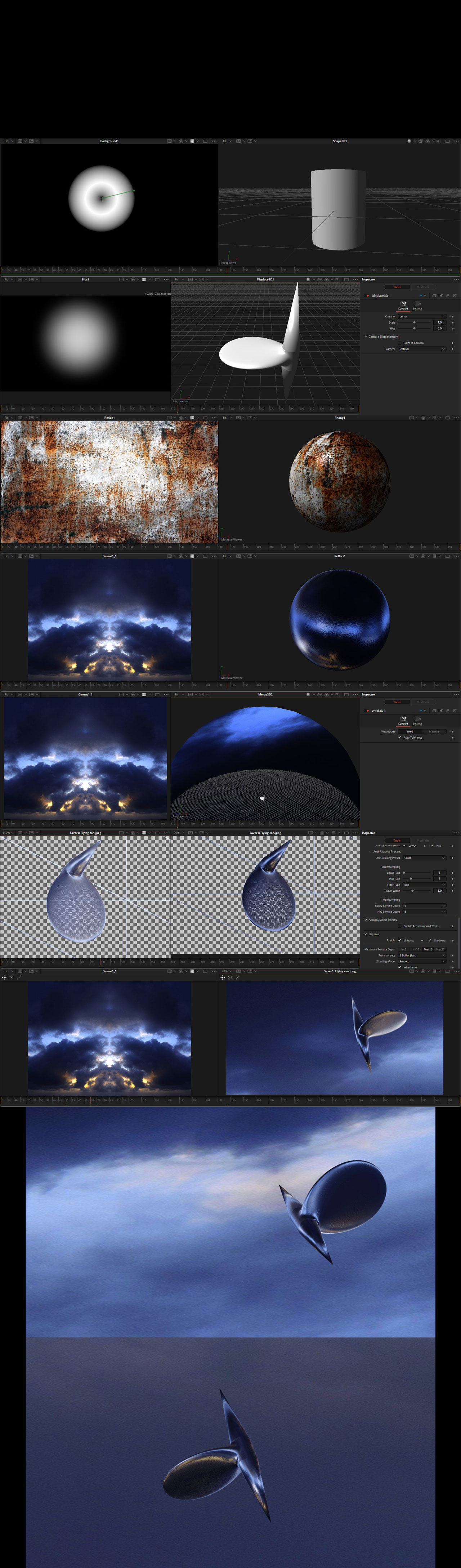
Task: Open Controls tab for Displace3D1
Action: (403, 305)
